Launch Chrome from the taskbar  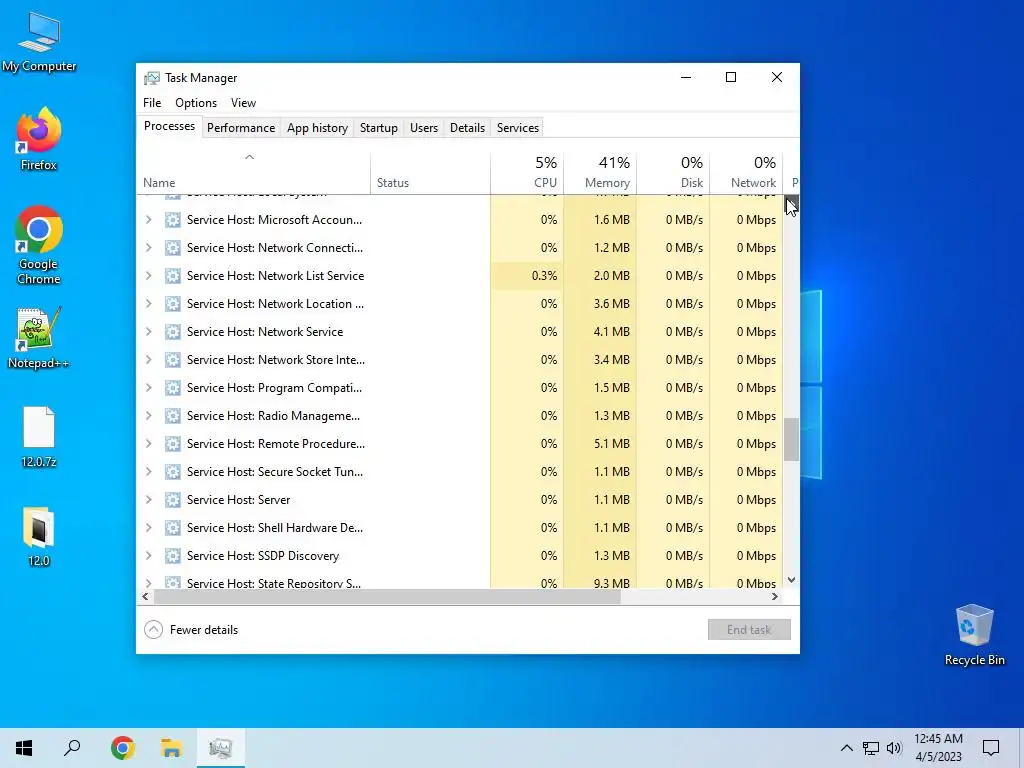(123, 748)
